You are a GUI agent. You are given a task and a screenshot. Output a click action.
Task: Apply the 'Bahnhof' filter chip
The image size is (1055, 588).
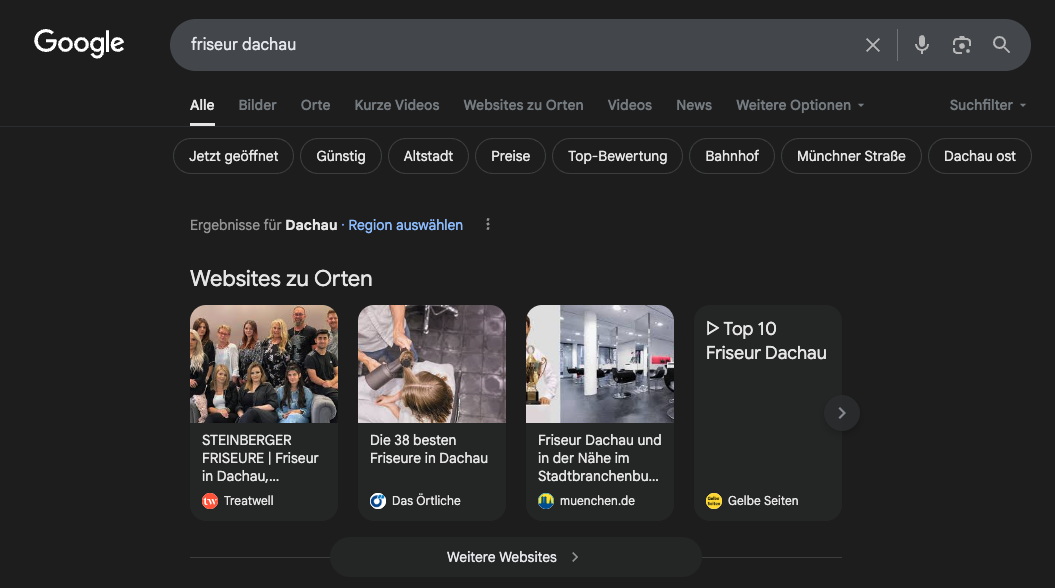(732, 156)
